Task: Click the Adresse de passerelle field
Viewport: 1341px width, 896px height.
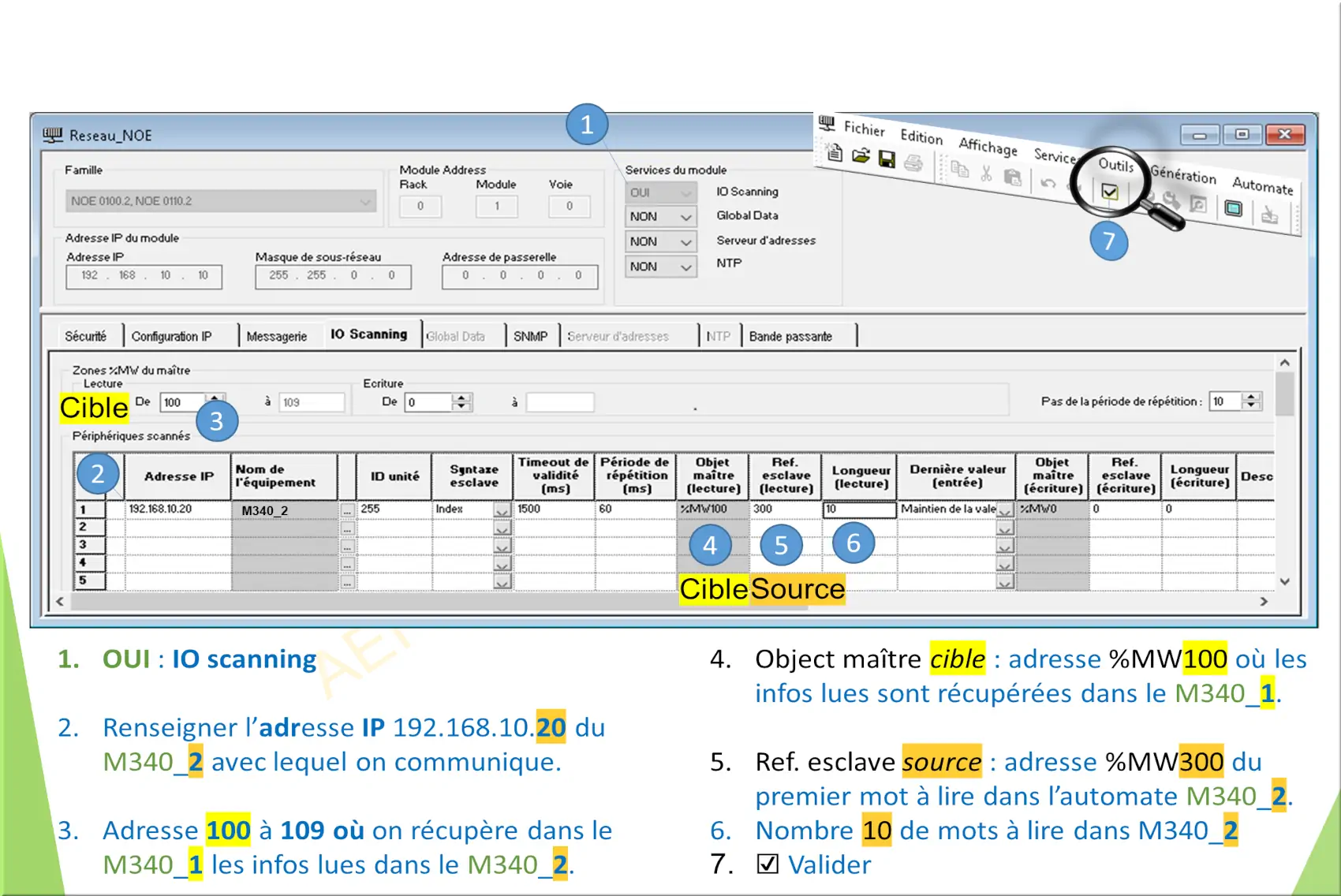Action: coord(520,276)
